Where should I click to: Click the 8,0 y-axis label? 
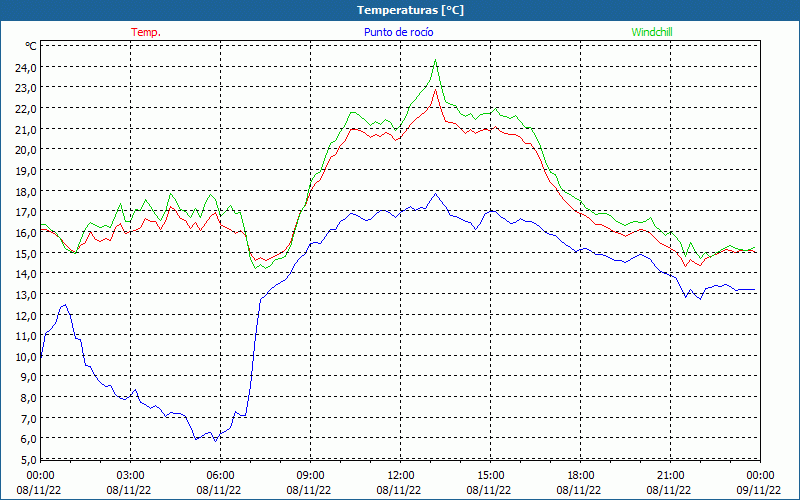point(28,397)
